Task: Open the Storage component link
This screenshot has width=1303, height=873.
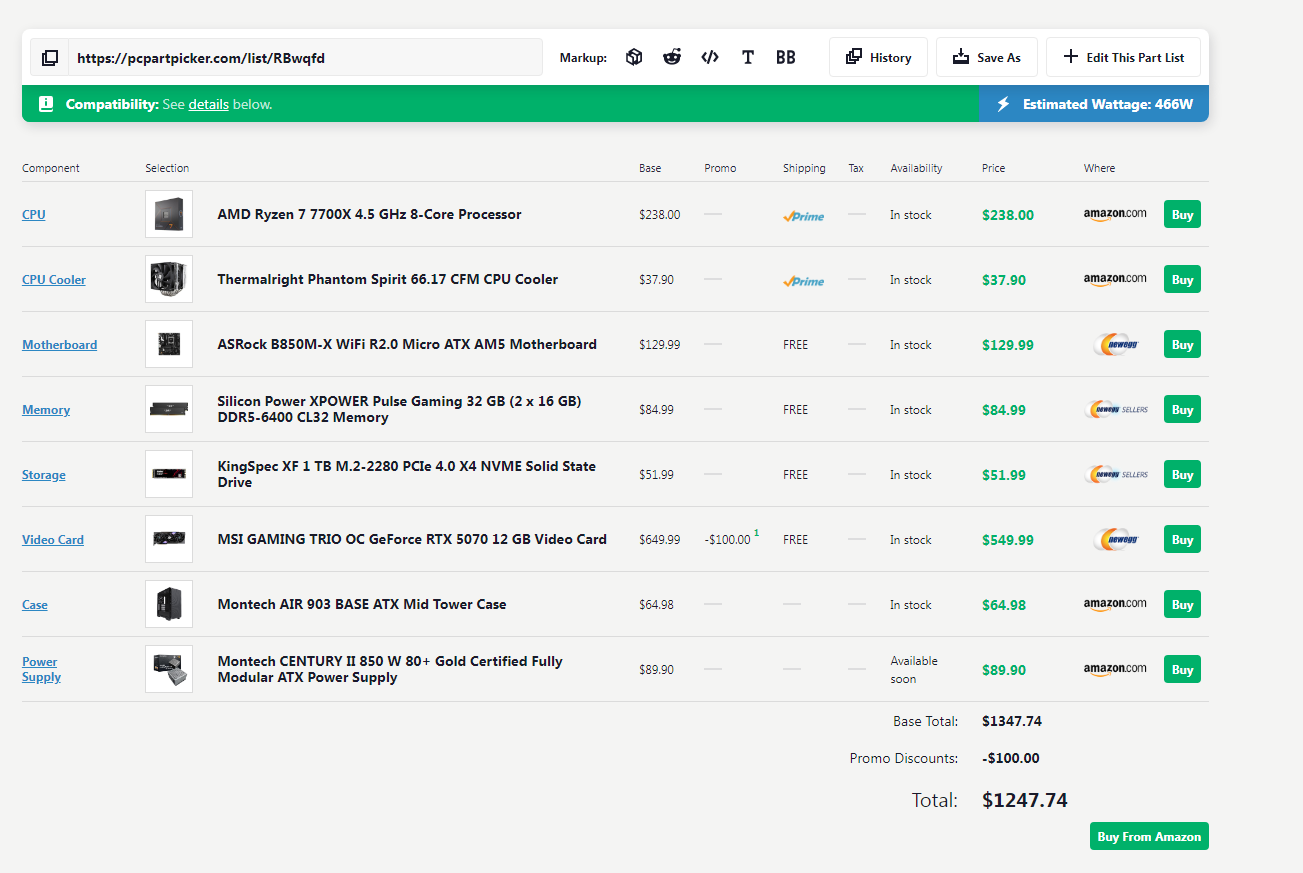Action: (44, 475)
